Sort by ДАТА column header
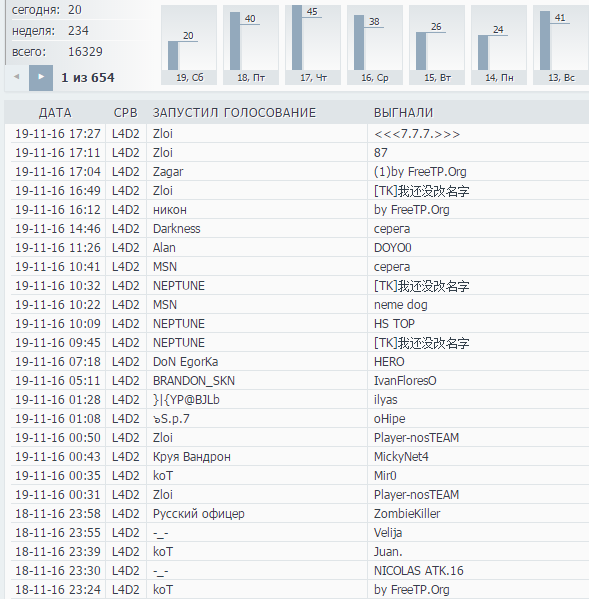The width and height of the screenshot is (589, 599). point(55,113)
